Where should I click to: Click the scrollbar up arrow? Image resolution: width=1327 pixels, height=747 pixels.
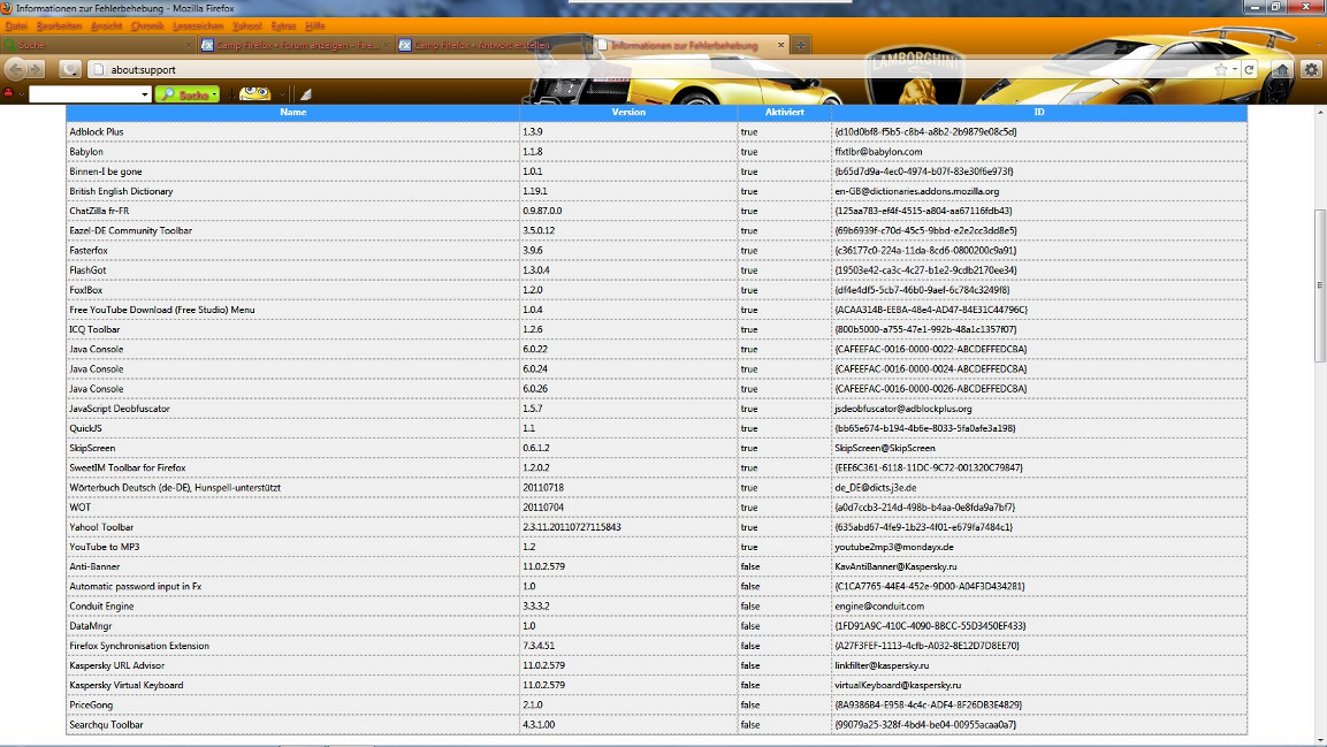[x=1320, y=111]
